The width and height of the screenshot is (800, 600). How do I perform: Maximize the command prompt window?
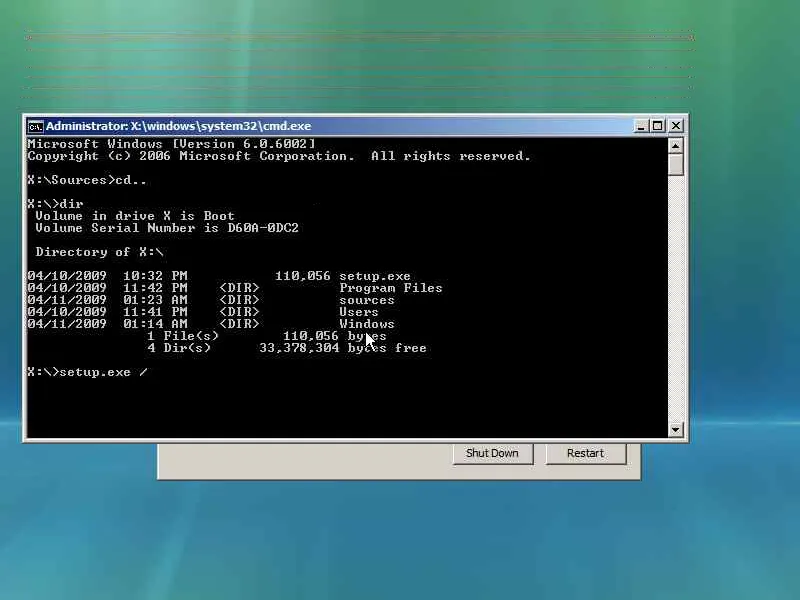pyautogui.click(x=658, y=126)
